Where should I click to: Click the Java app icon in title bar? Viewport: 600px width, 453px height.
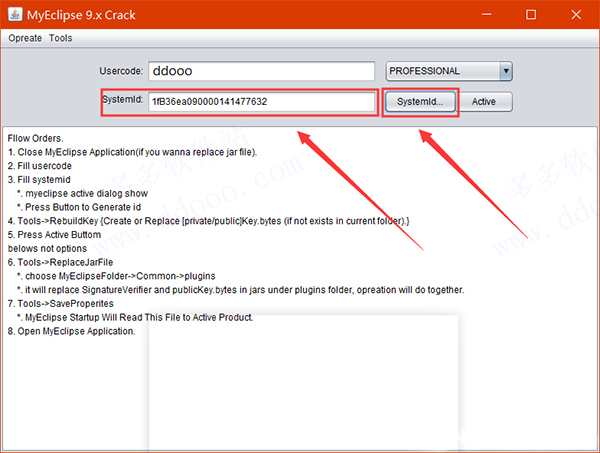[x=15, y=15]
